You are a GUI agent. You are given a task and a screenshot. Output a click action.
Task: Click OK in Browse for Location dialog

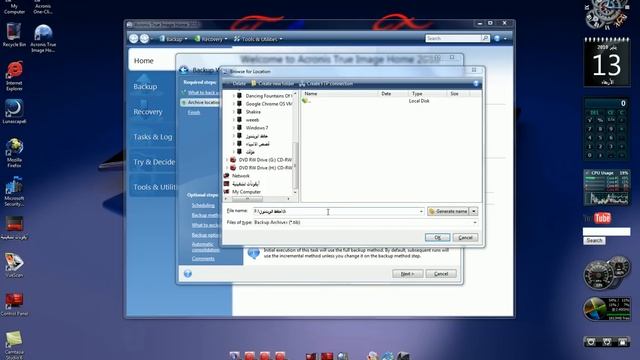(x=437, y=237)
